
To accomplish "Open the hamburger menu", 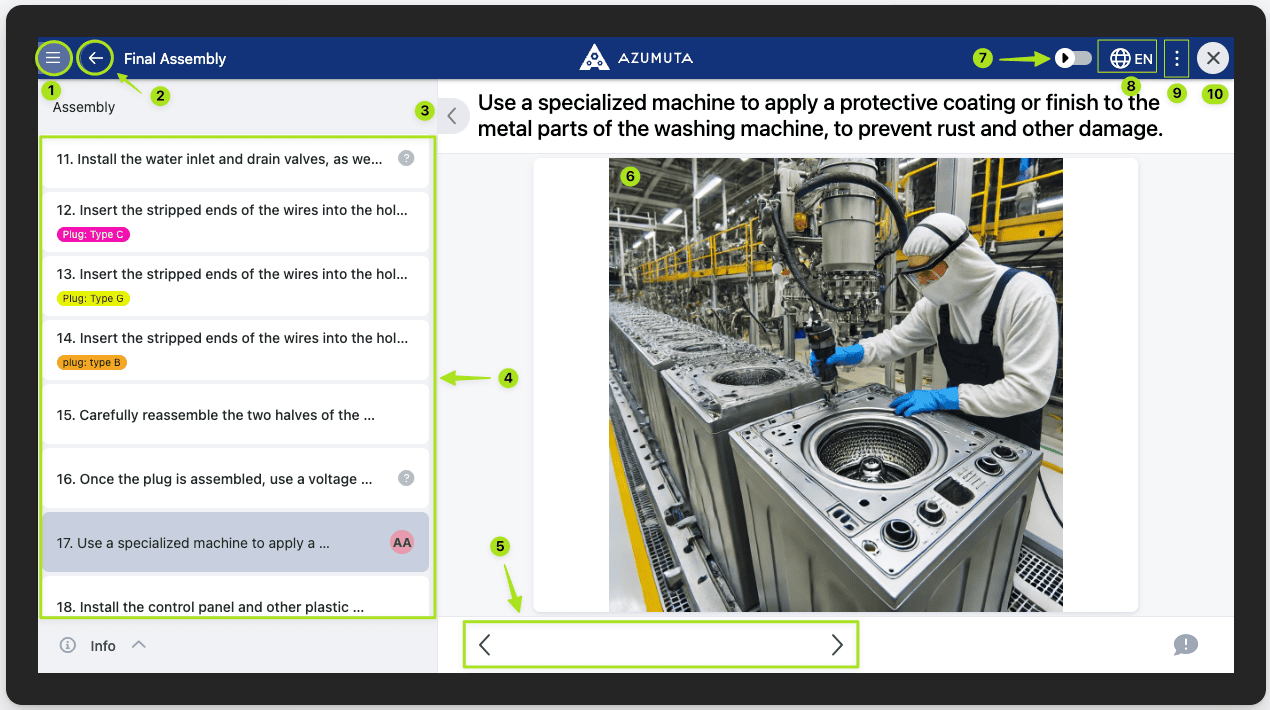I will click(53, 58).
